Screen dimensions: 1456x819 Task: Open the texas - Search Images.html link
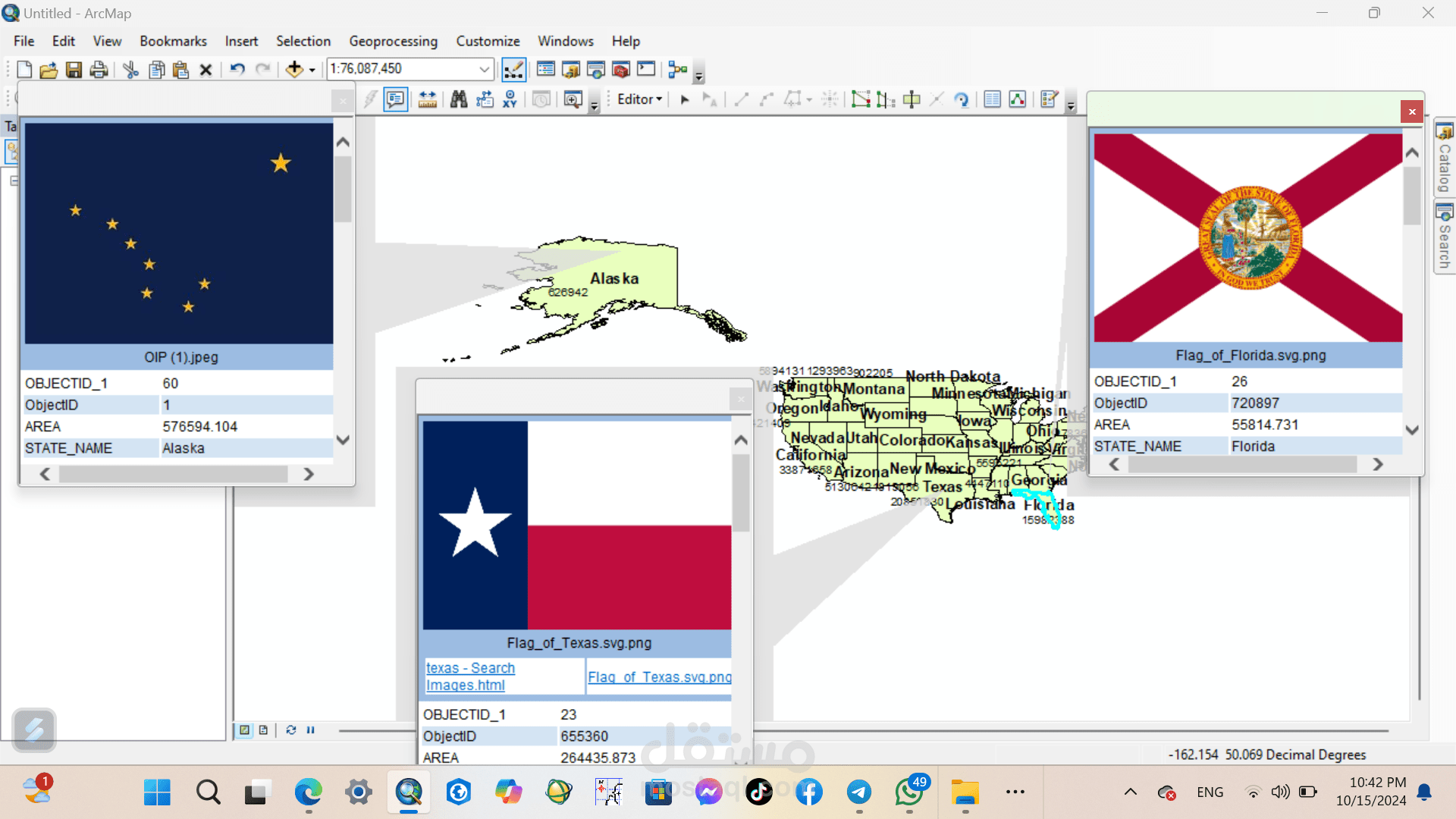tap(470, 676)
